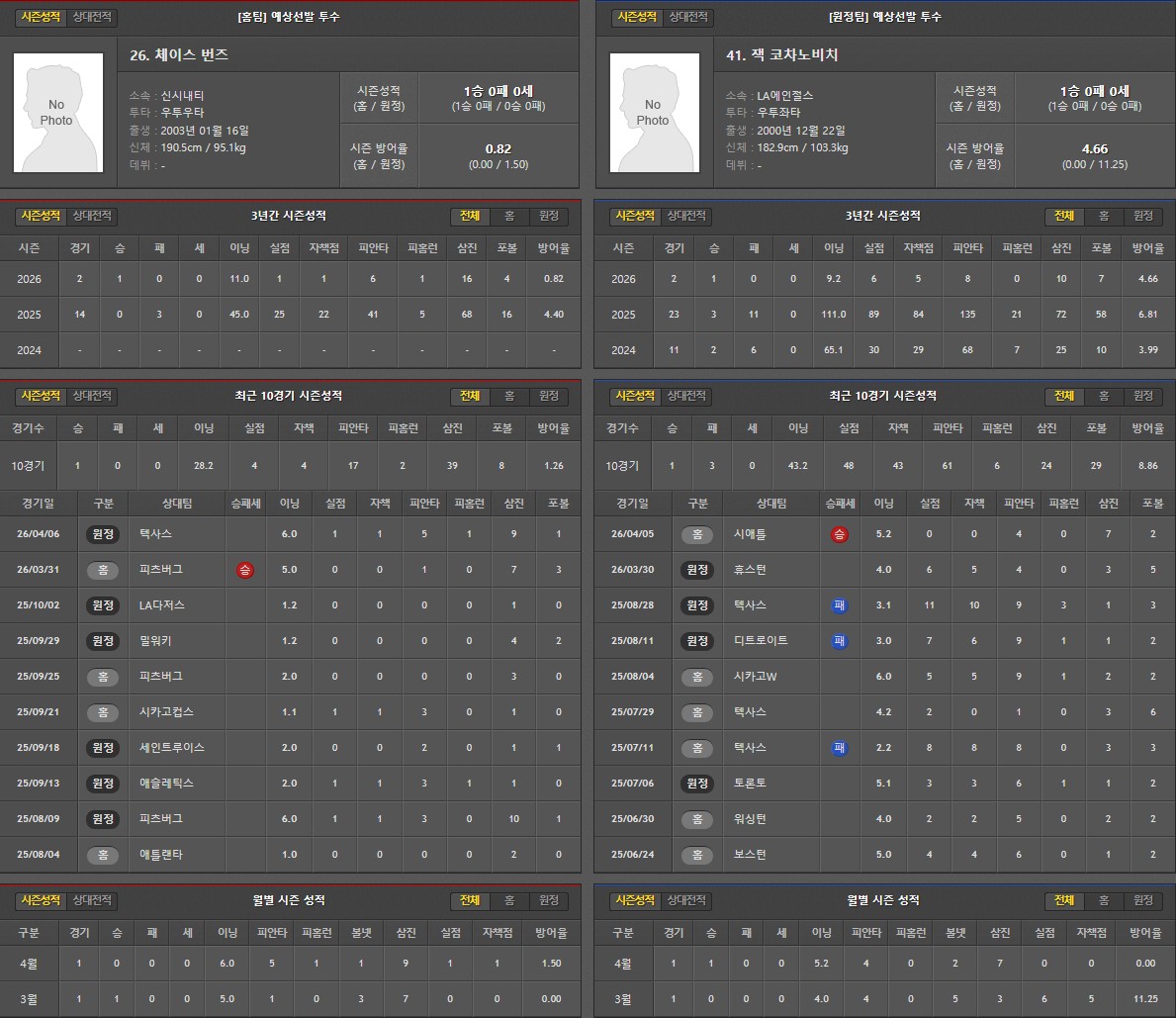Switch to 상대전적 in home recent 10 games section
Image resolution: width=1176 pixels, height=1018 pixels.
tap(93, 396)
